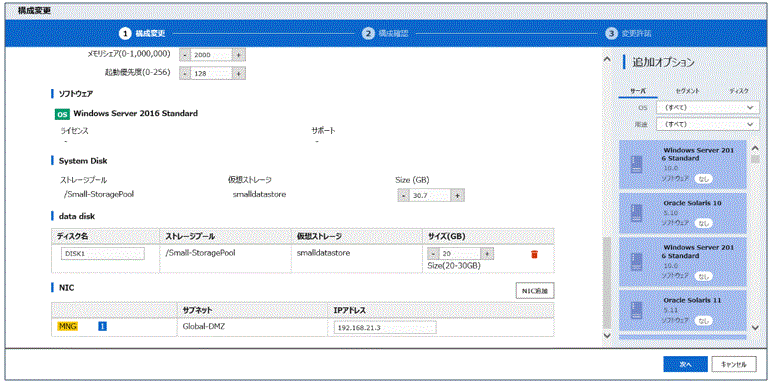Open the OS filter dropdown
773x386 pixels.
pos(707,107)
